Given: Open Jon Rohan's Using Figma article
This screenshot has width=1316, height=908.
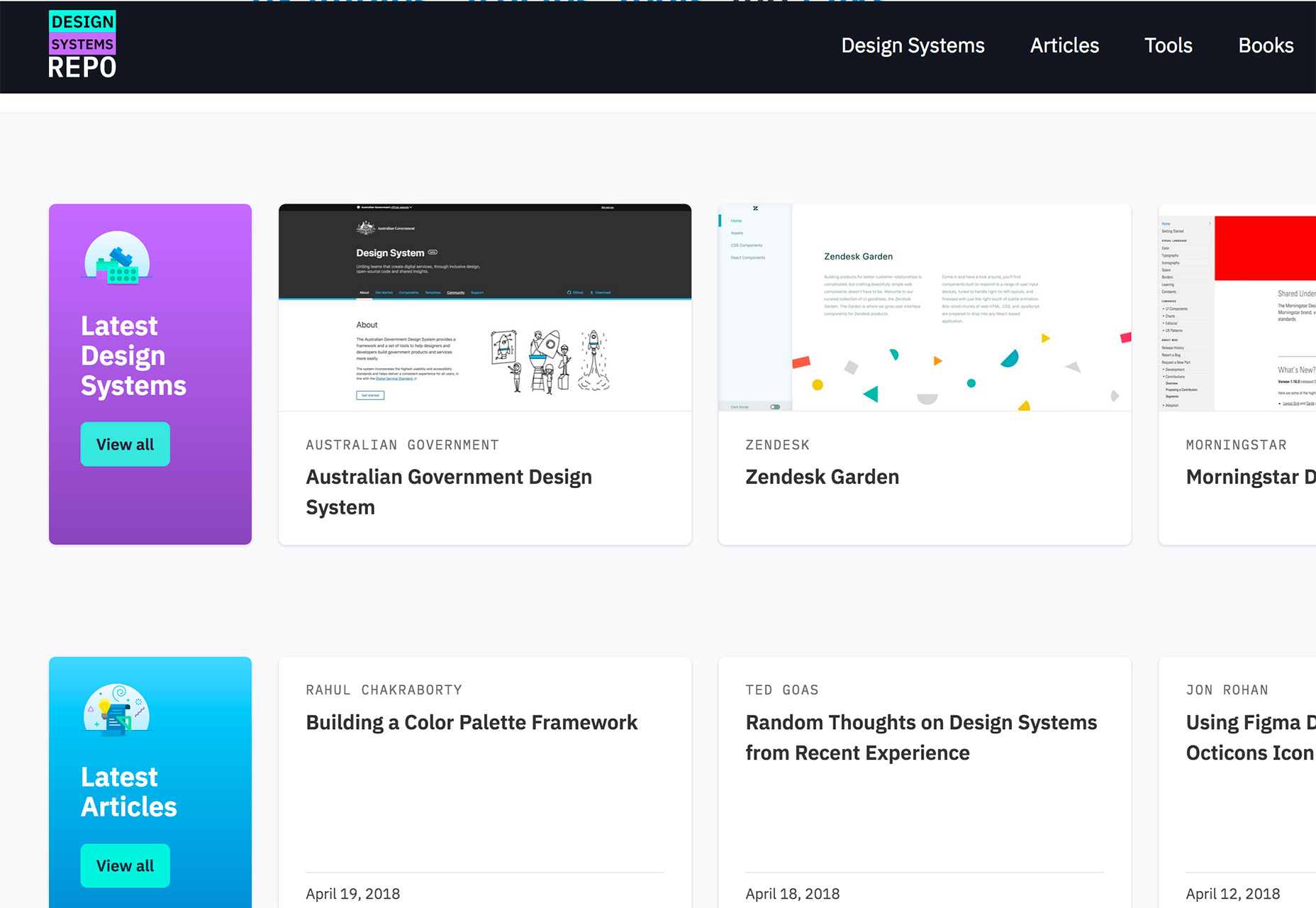Looking at the screenshot, I should (1251, 737).
